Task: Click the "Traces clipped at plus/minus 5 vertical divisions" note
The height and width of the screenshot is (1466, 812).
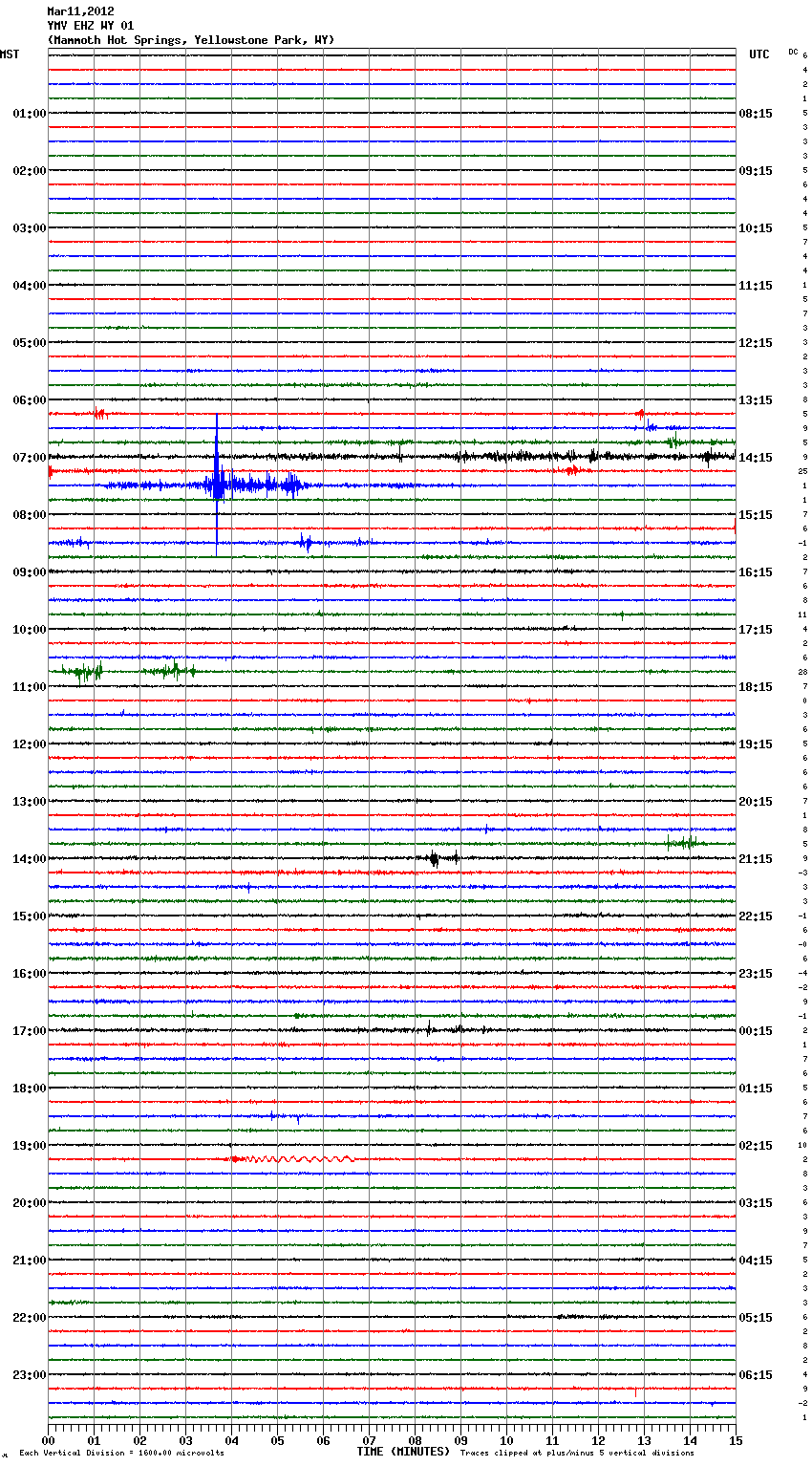Action: click(x=577, y=1453)
